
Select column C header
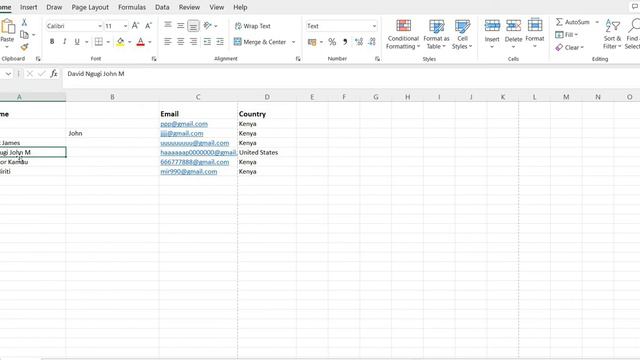click(198, 97)
